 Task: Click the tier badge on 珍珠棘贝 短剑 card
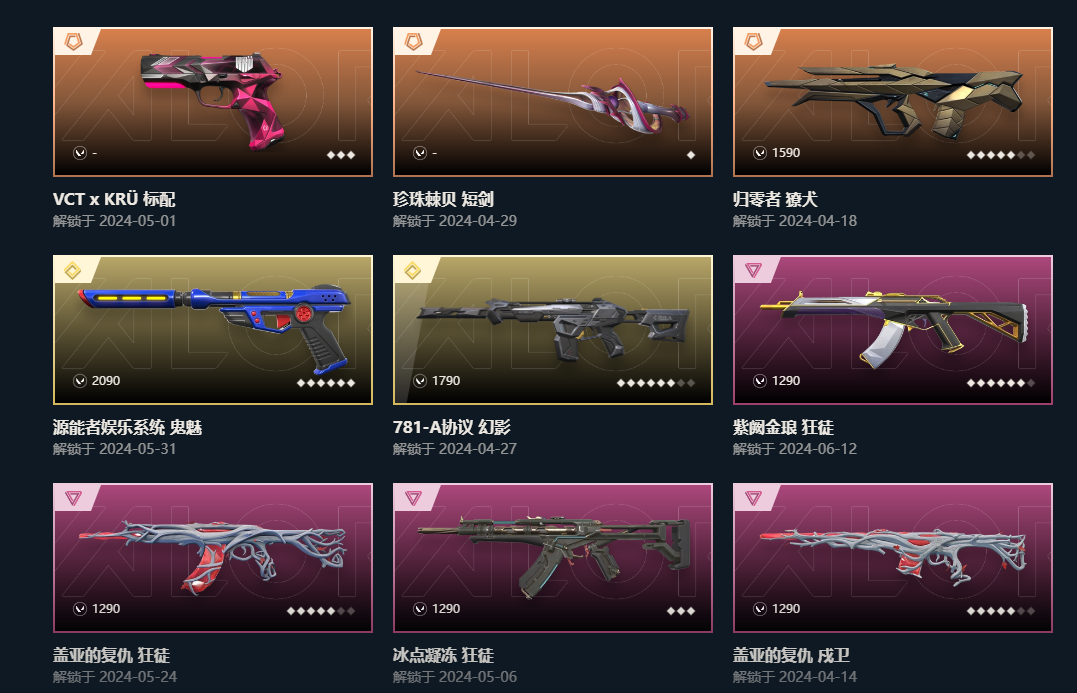click(413, 42)
